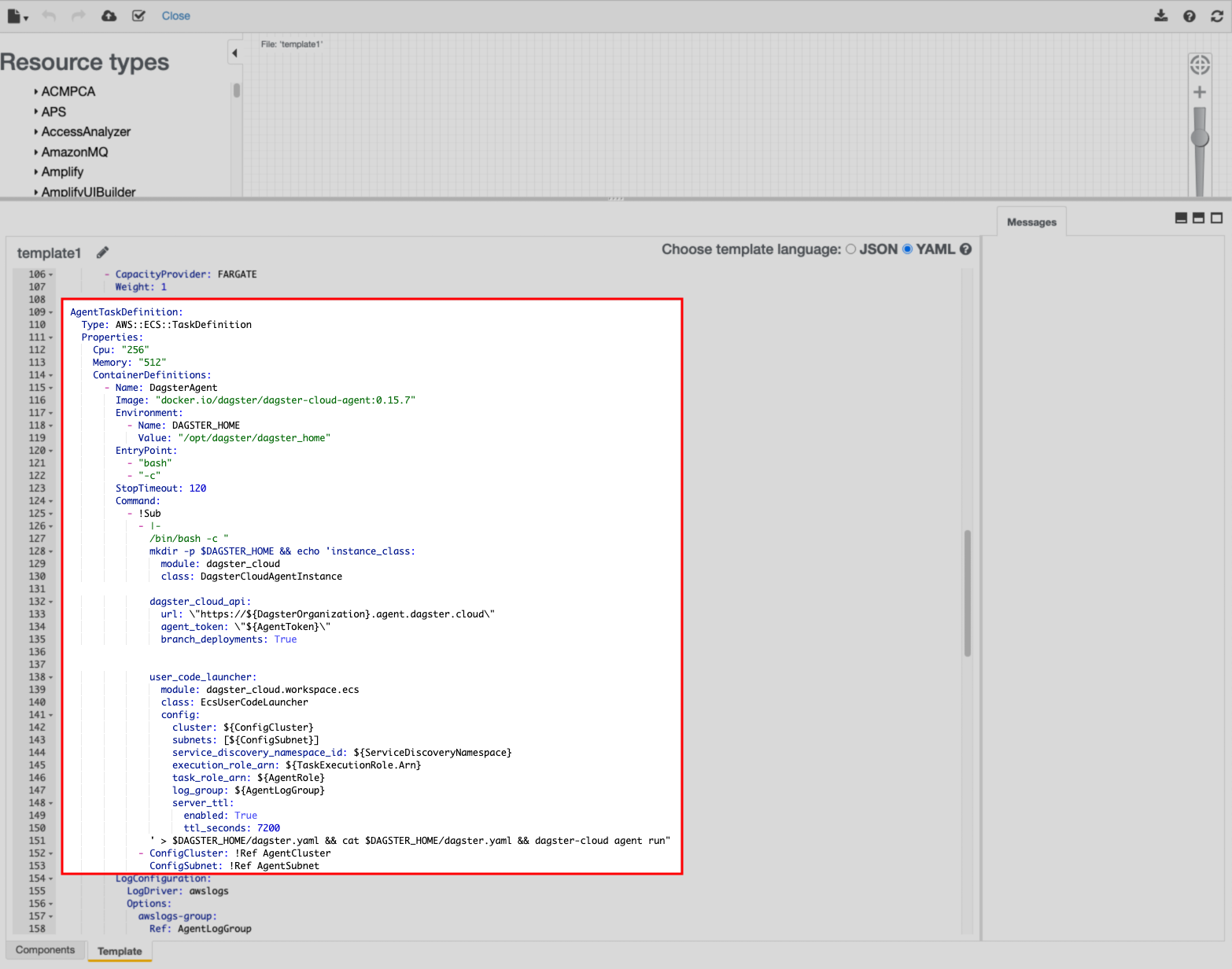Close the Designer with the Close link

[x=175, y=15]
